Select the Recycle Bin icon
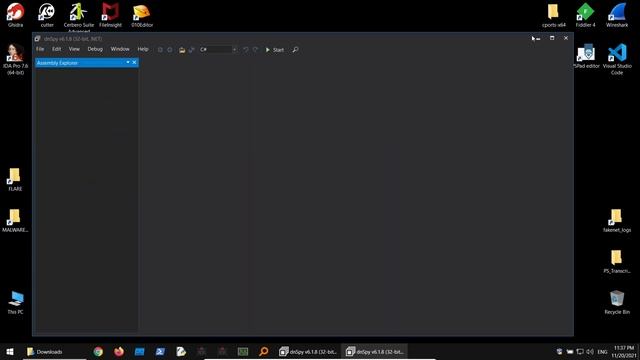This screenshot has height=360, width=640. [x=617, y=302]
